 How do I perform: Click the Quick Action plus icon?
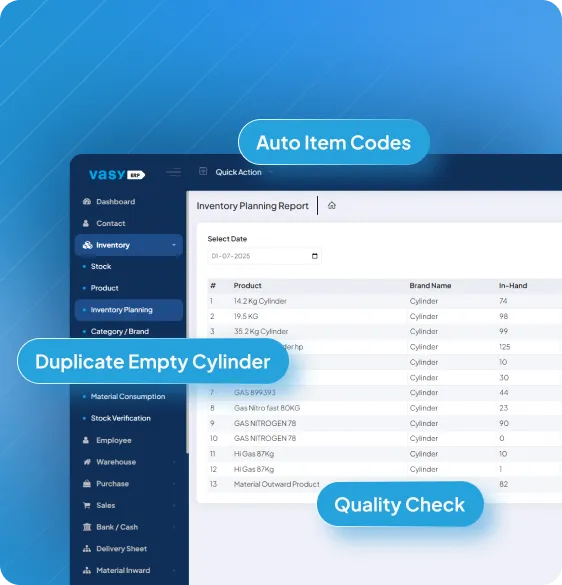pos(203,171)
